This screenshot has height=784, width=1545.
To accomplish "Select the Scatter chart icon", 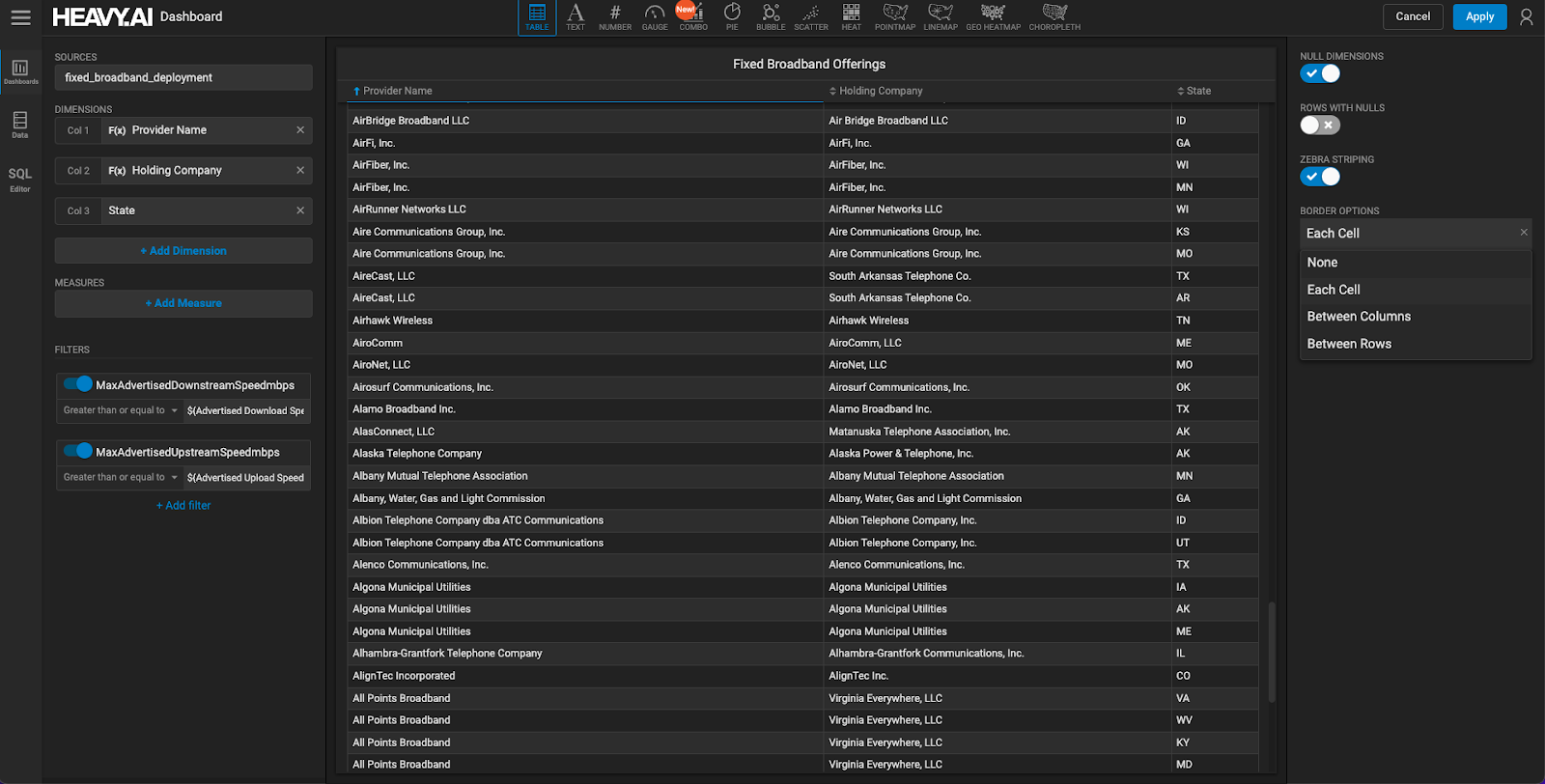I will [x=811, y=16].
